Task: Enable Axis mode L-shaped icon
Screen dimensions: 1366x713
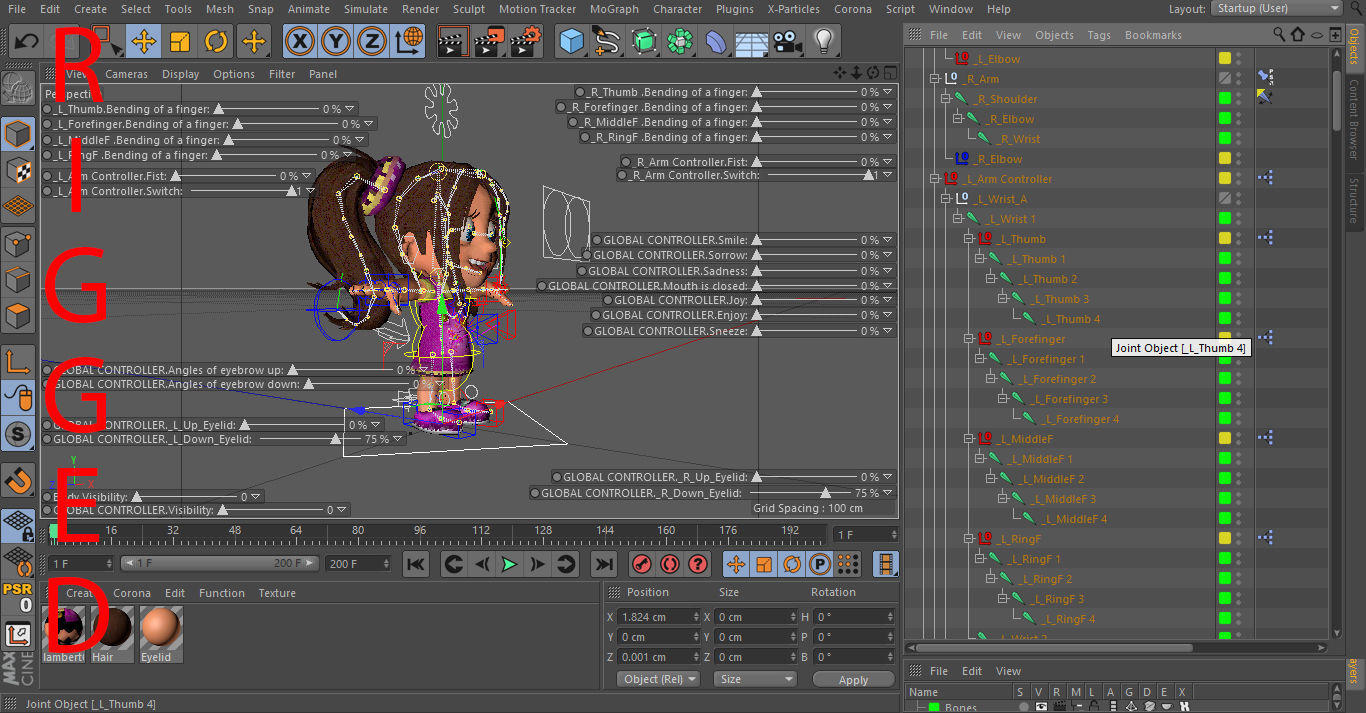Action: (x=19, y=363)
